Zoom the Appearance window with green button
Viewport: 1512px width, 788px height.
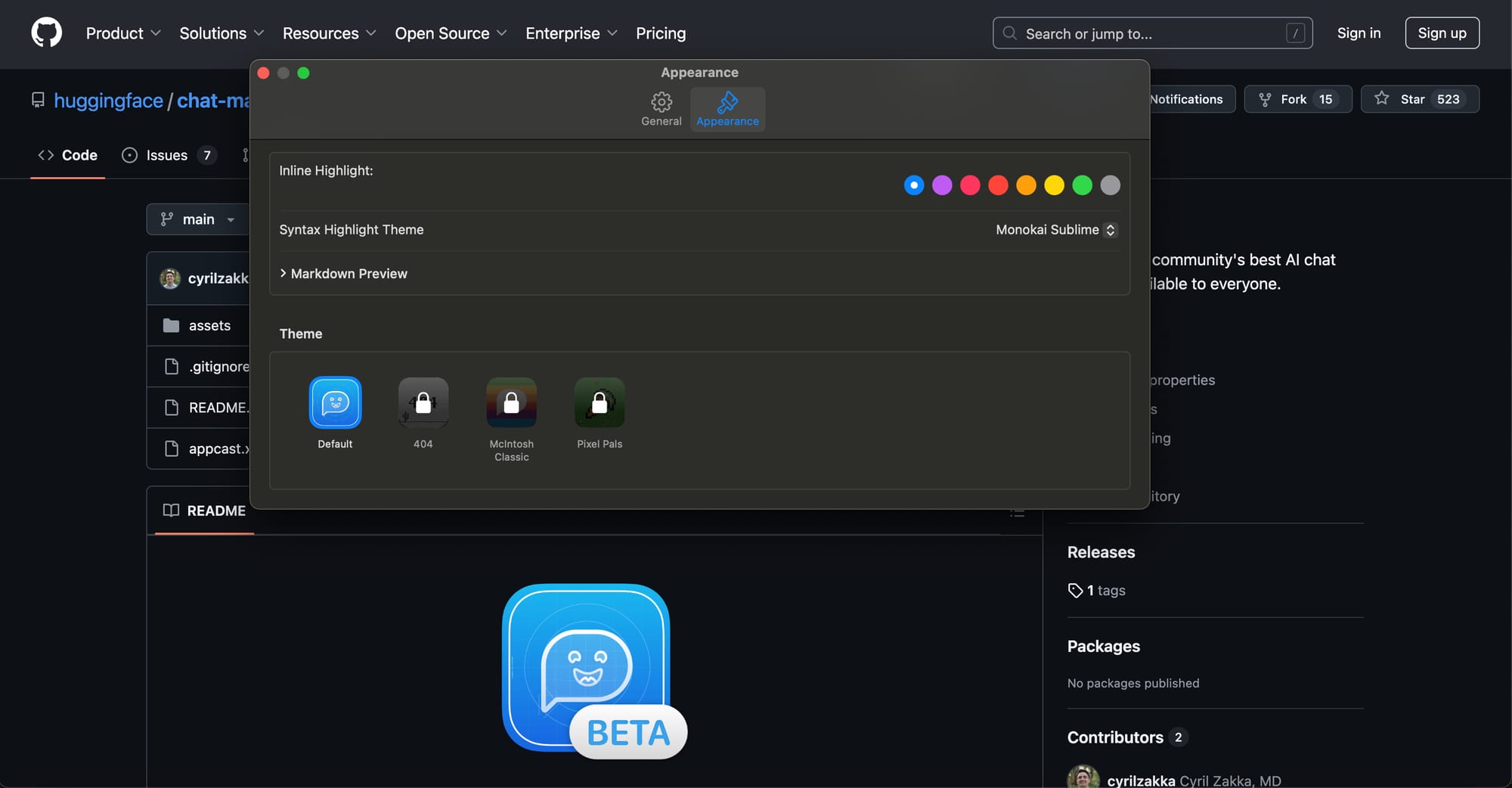(303, 73)
